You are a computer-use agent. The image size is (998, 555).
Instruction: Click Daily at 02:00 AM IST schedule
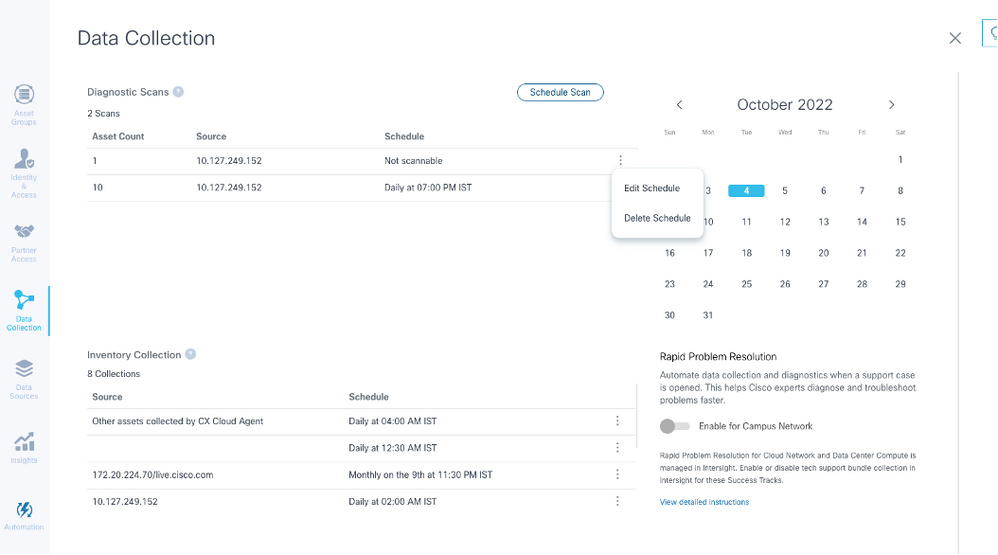393,501
